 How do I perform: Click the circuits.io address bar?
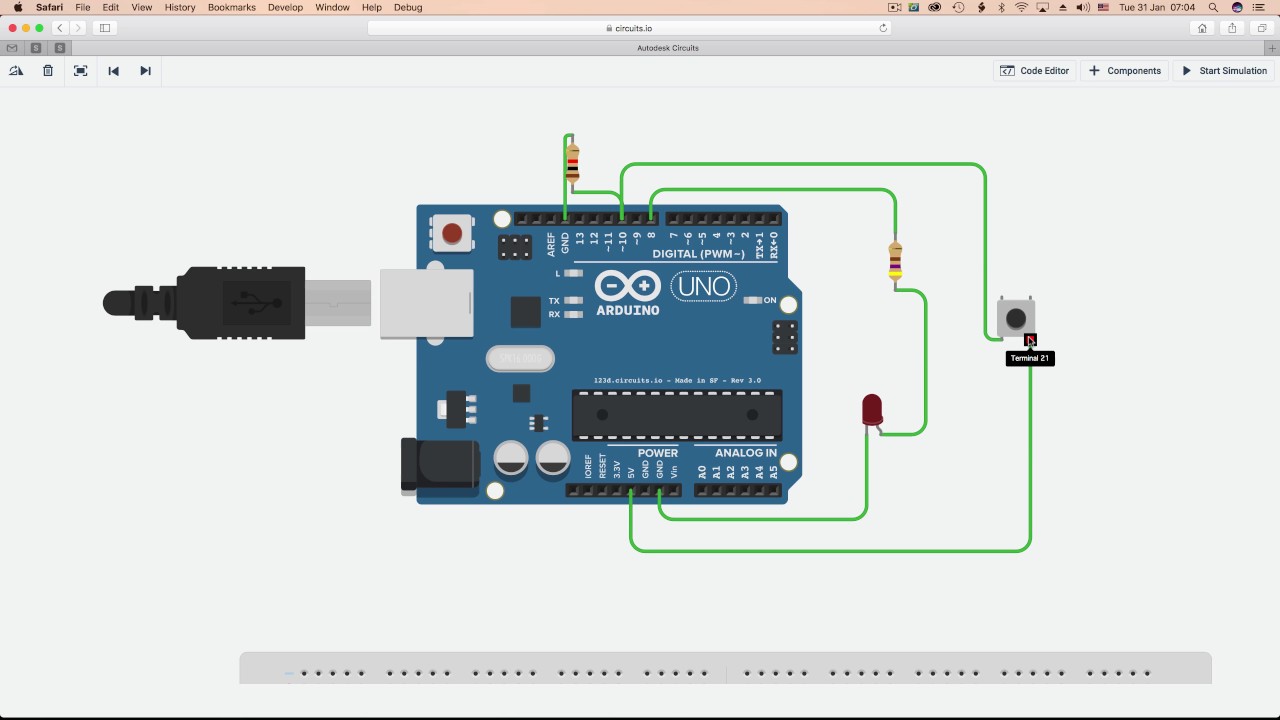pos(630,28)
